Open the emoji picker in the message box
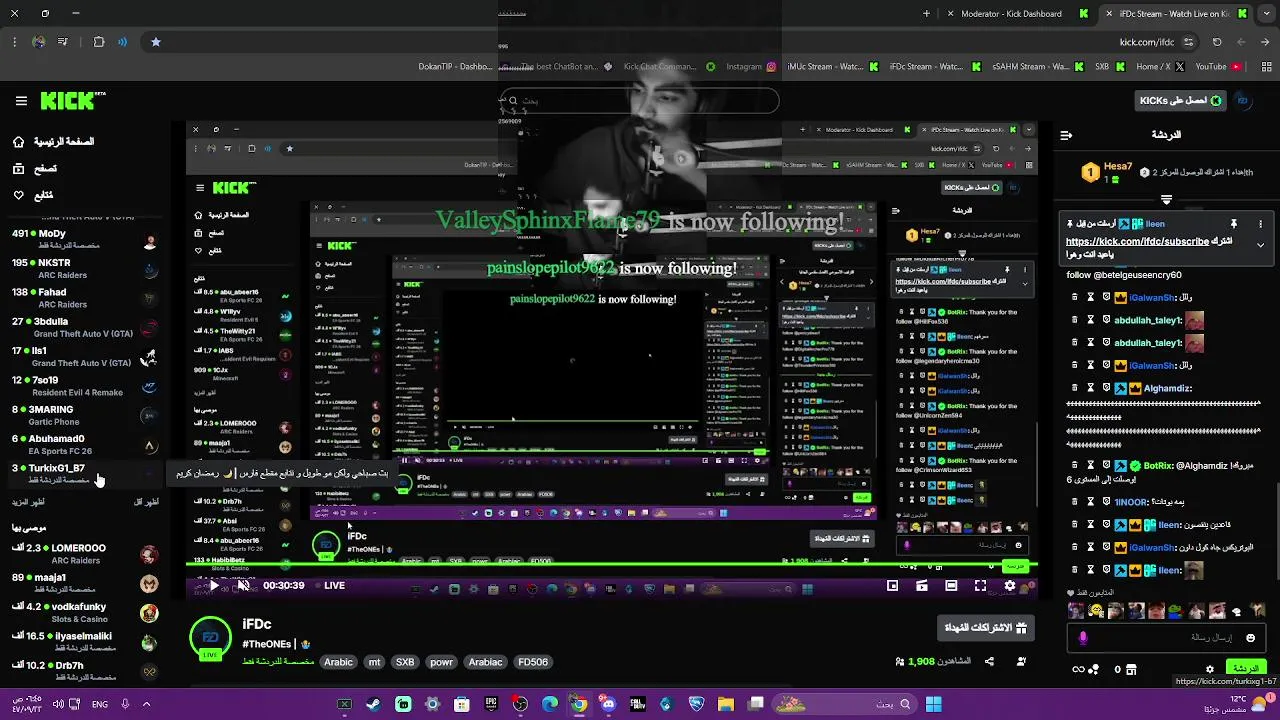The width and height of the screenshot is (1280, 720). [x=1250, y=638]
